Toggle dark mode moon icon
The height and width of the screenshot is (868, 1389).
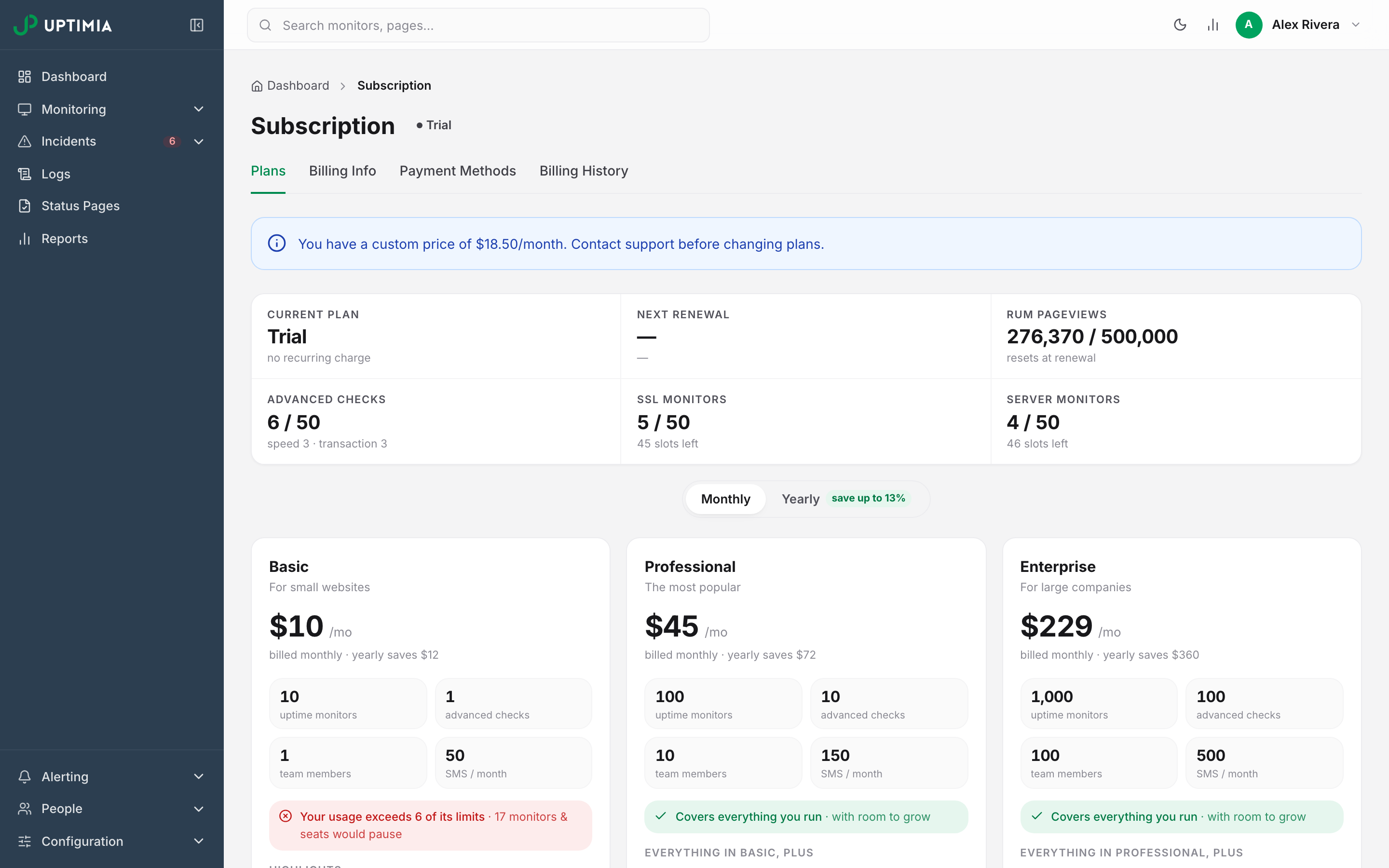1180,25
